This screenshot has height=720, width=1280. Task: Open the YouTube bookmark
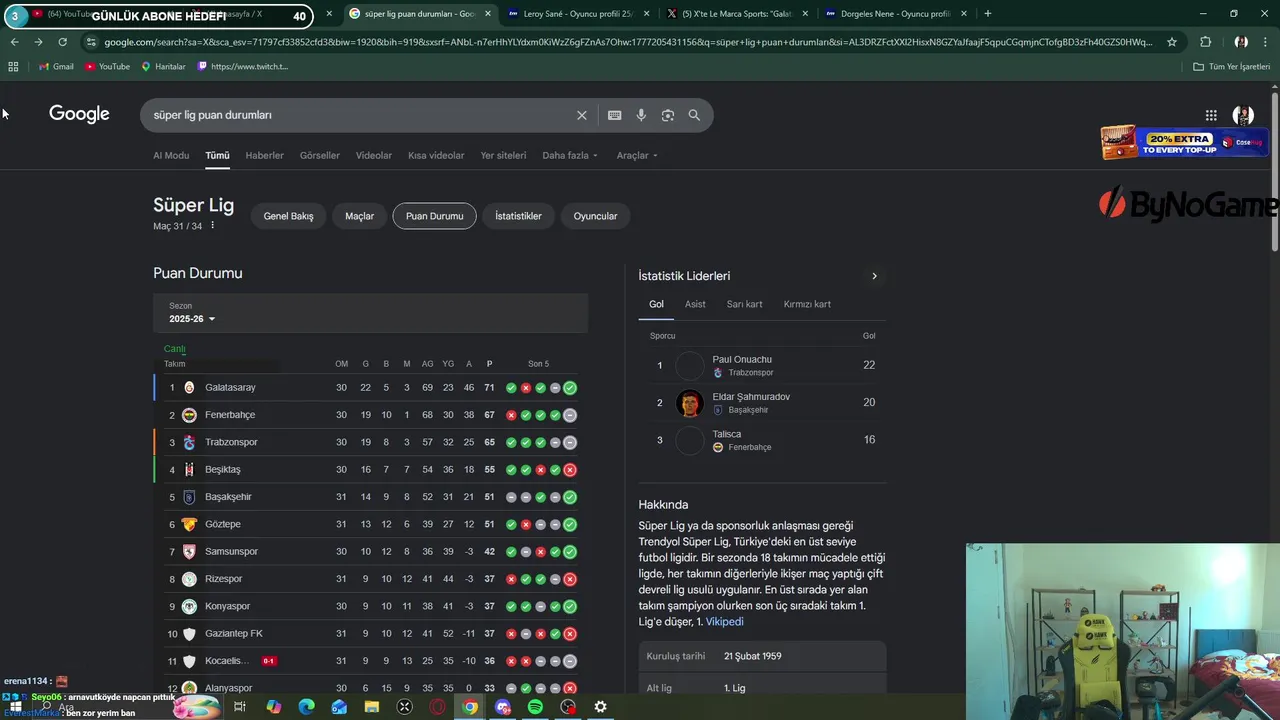107,66
